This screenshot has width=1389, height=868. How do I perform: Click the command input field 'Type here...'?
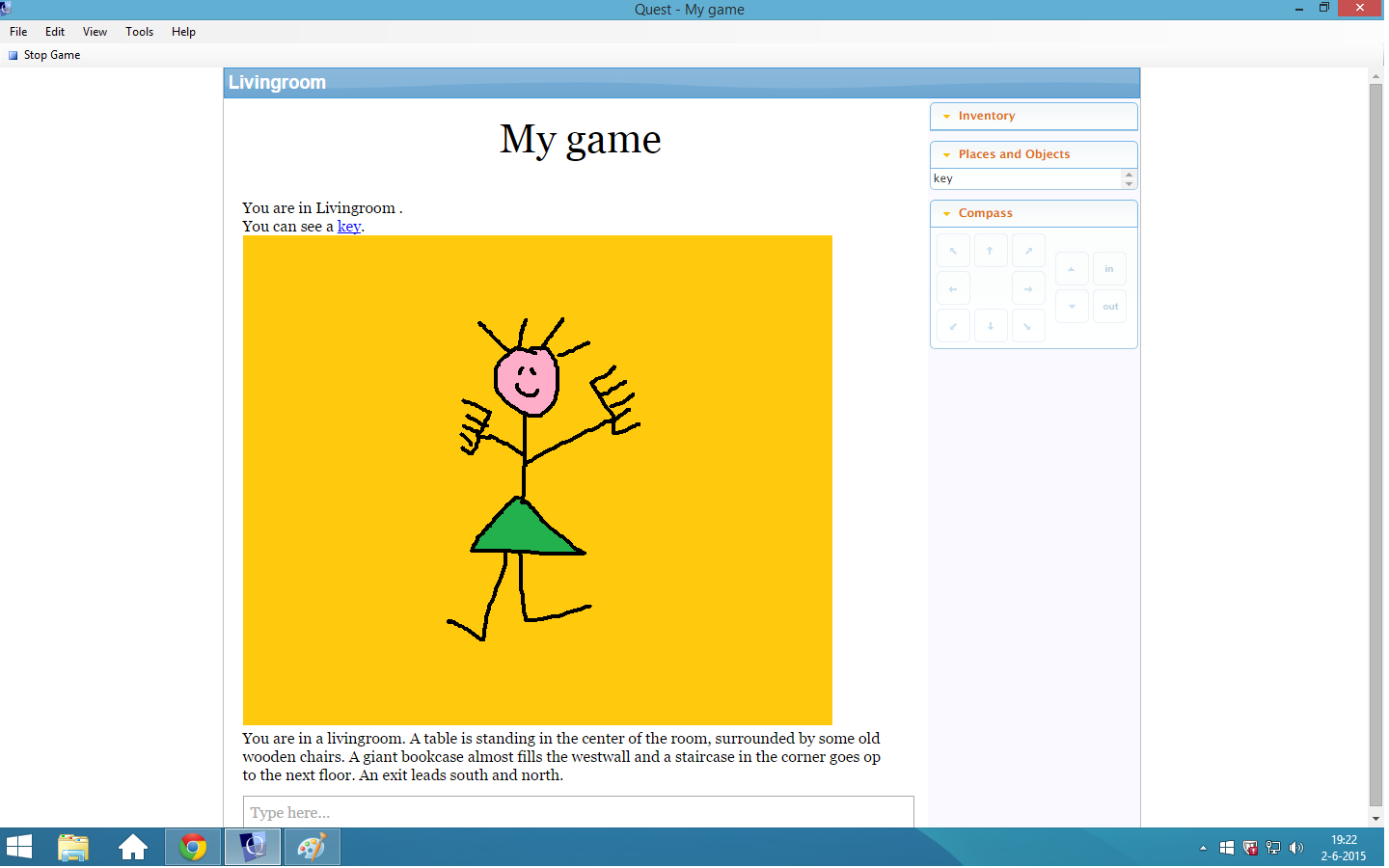click(577, 812)
